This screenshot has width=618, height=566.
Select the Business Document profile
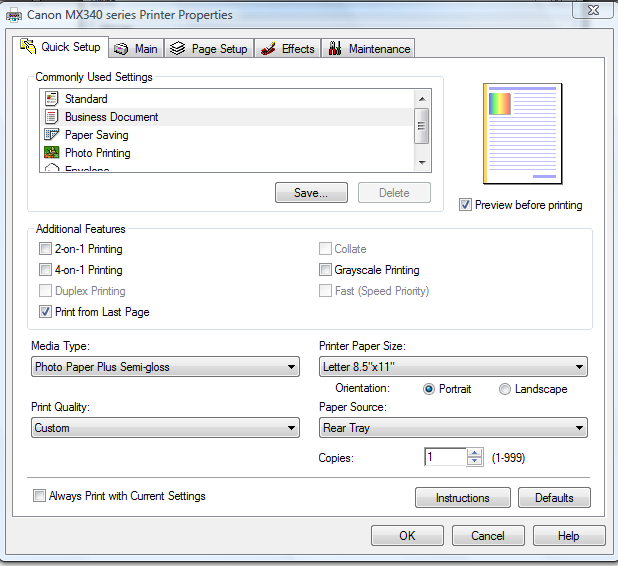click(x=227, y=117)
